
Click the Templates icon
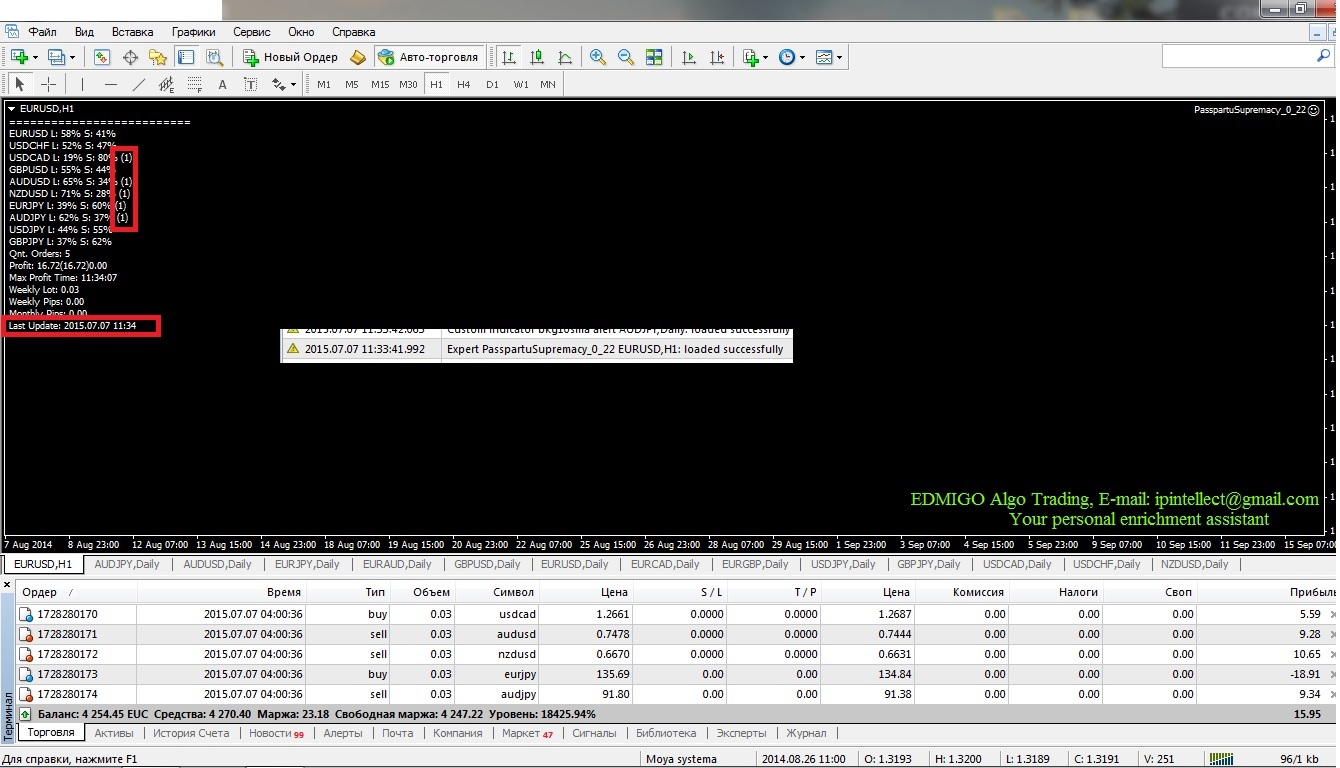pyautogui.click(x=824, y=57)
